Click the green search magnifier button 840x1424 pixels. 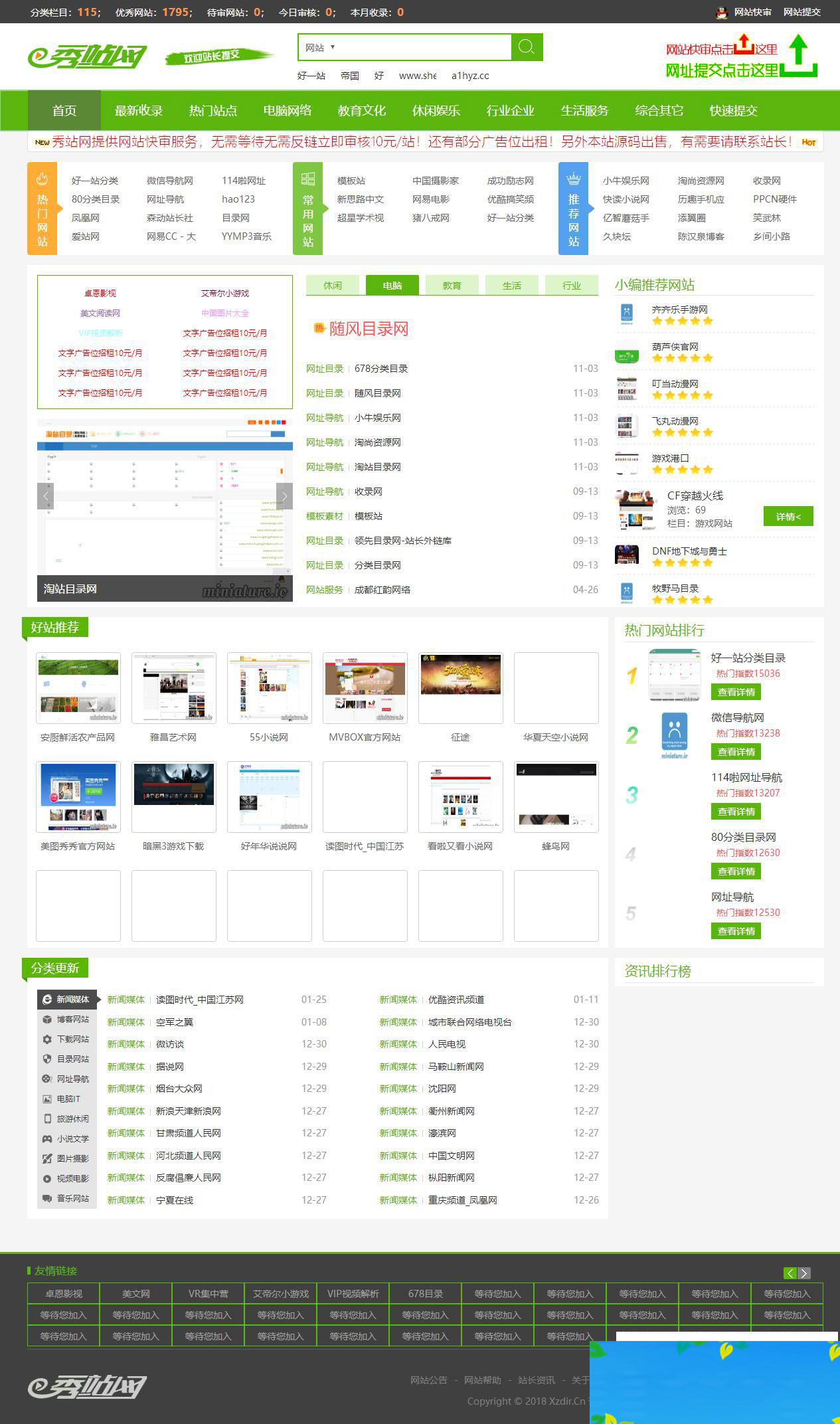coord(527,47)
